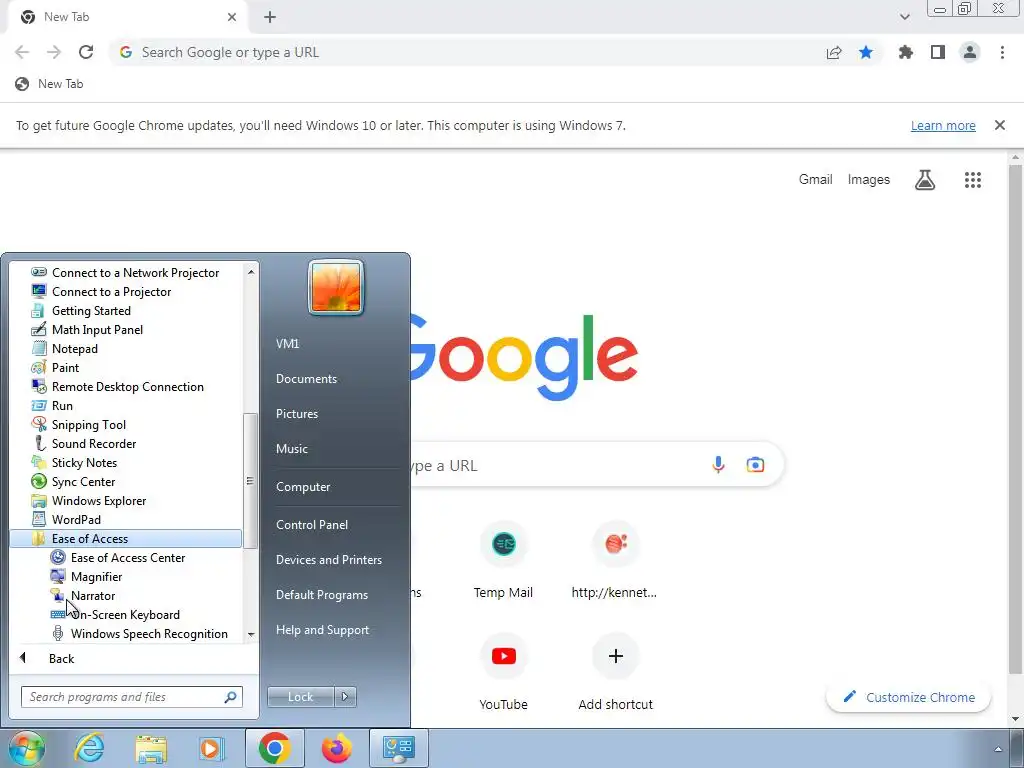Open Chrome Extensions puzzle icon
The image size is (1024, 768).
click(x=906, y=52)
